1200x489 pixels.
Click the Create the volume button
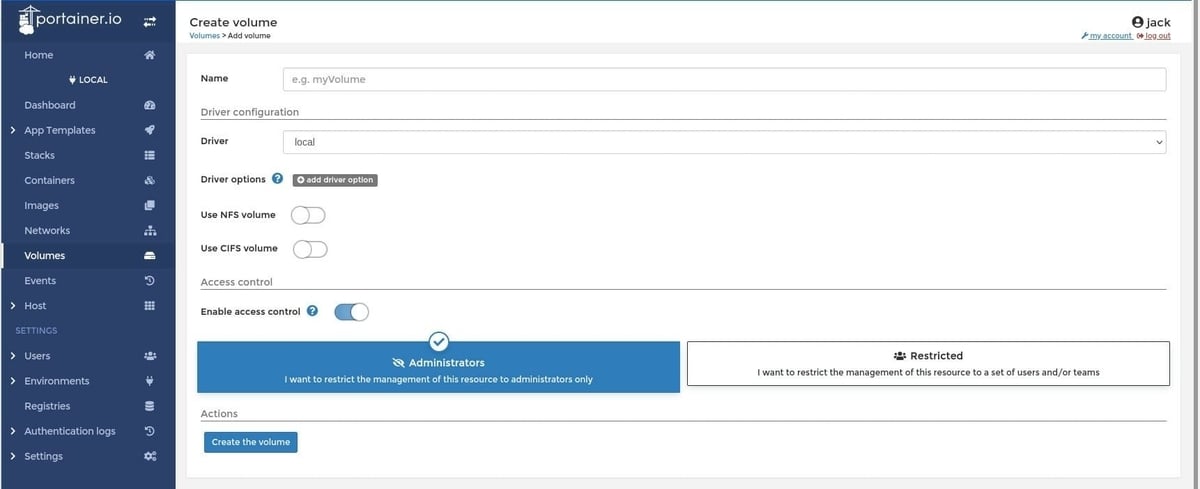point(250,442)
